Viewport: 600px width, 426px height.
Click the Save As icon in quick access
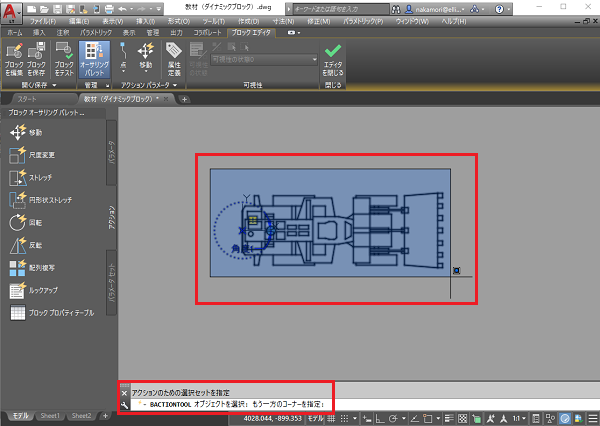[70, 9]
